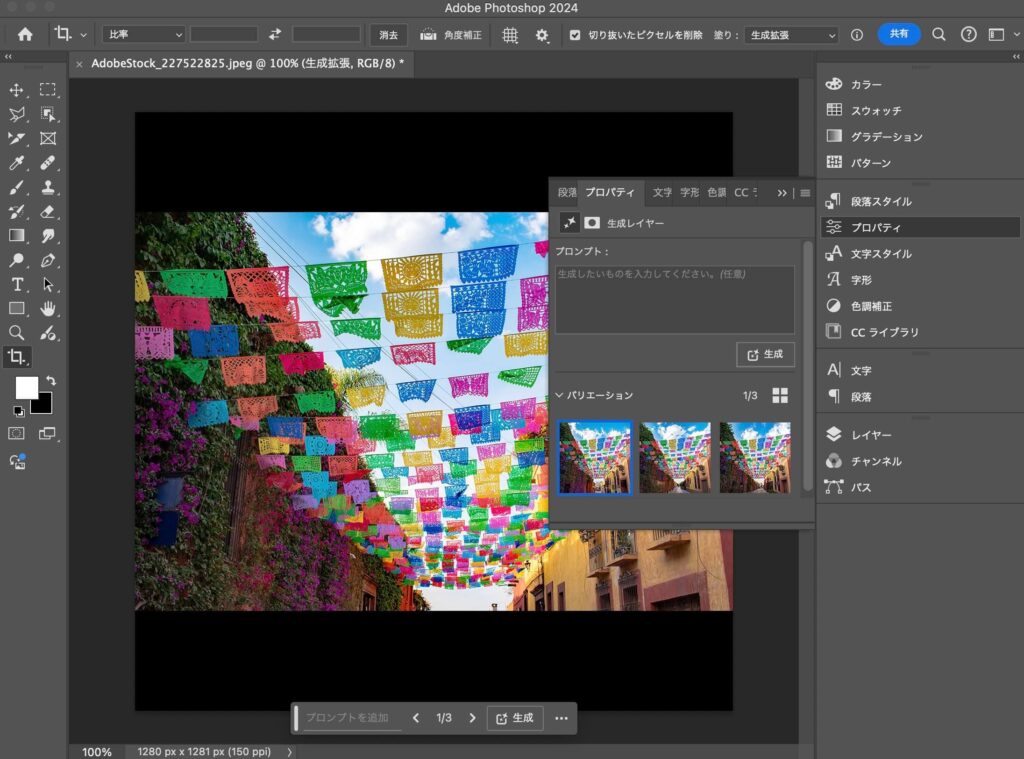Open the 生成拡張 fill dropdown
The height and width of the screenshot is (759, 1024).
pos(790,35)
